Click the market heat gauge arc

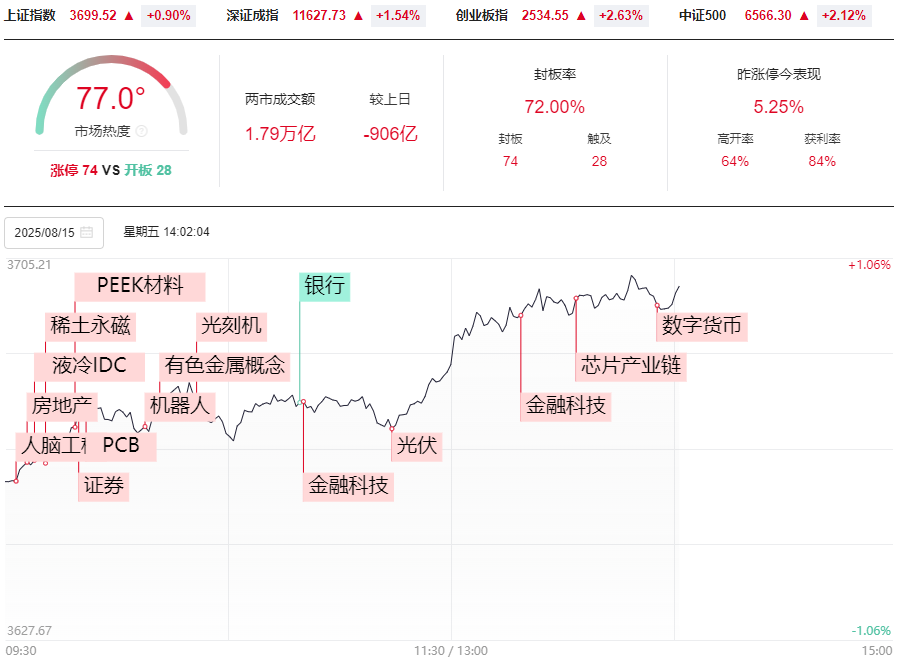(x=111, y=70)
